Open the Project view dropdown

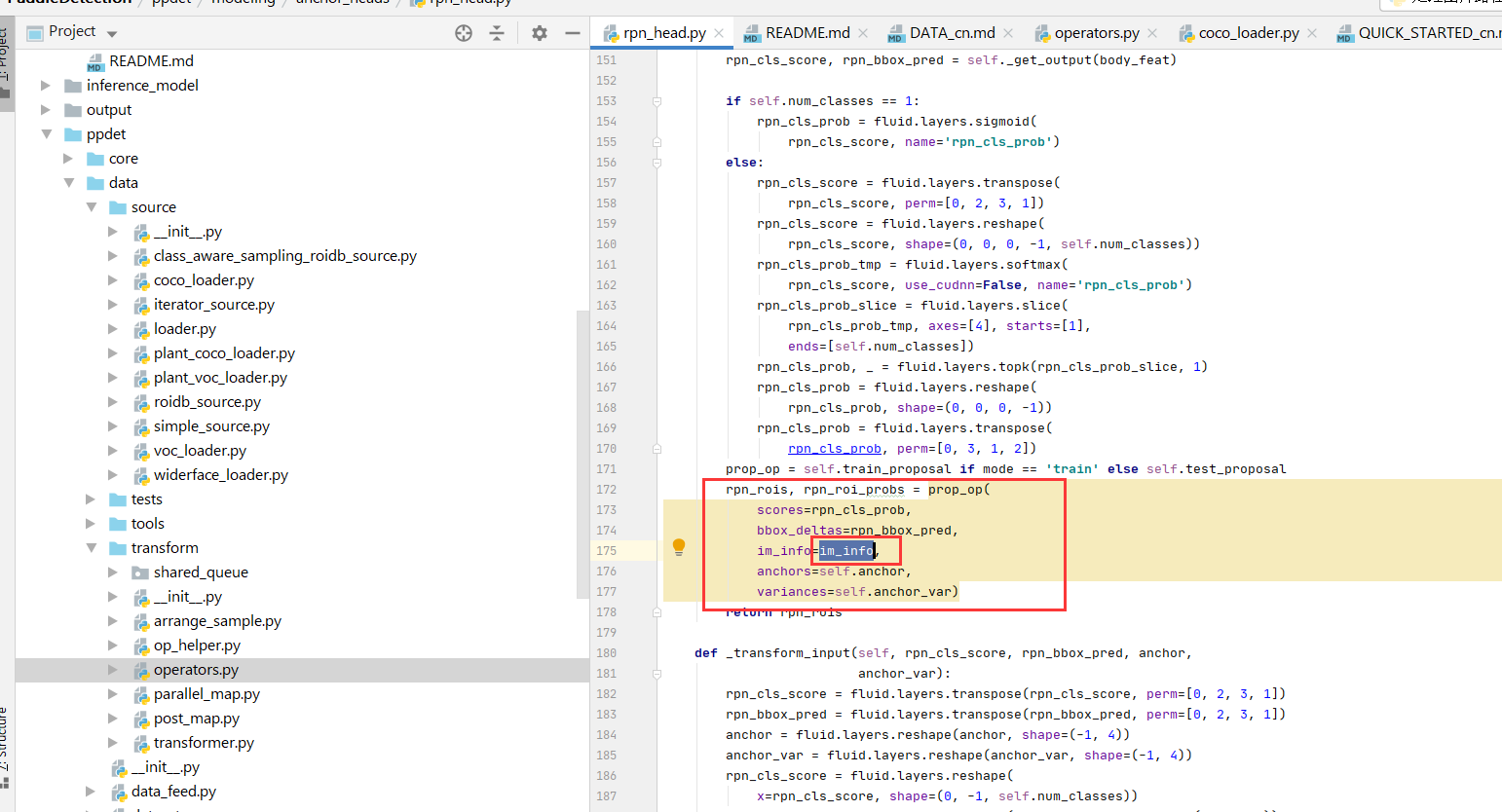[112, 33]
